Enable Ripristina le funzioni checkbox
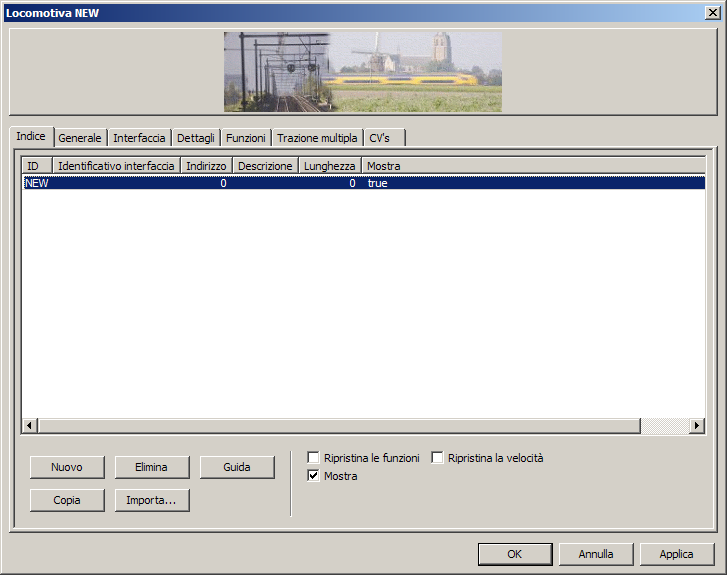Screen dimensions: 727x575 [315, 458]
